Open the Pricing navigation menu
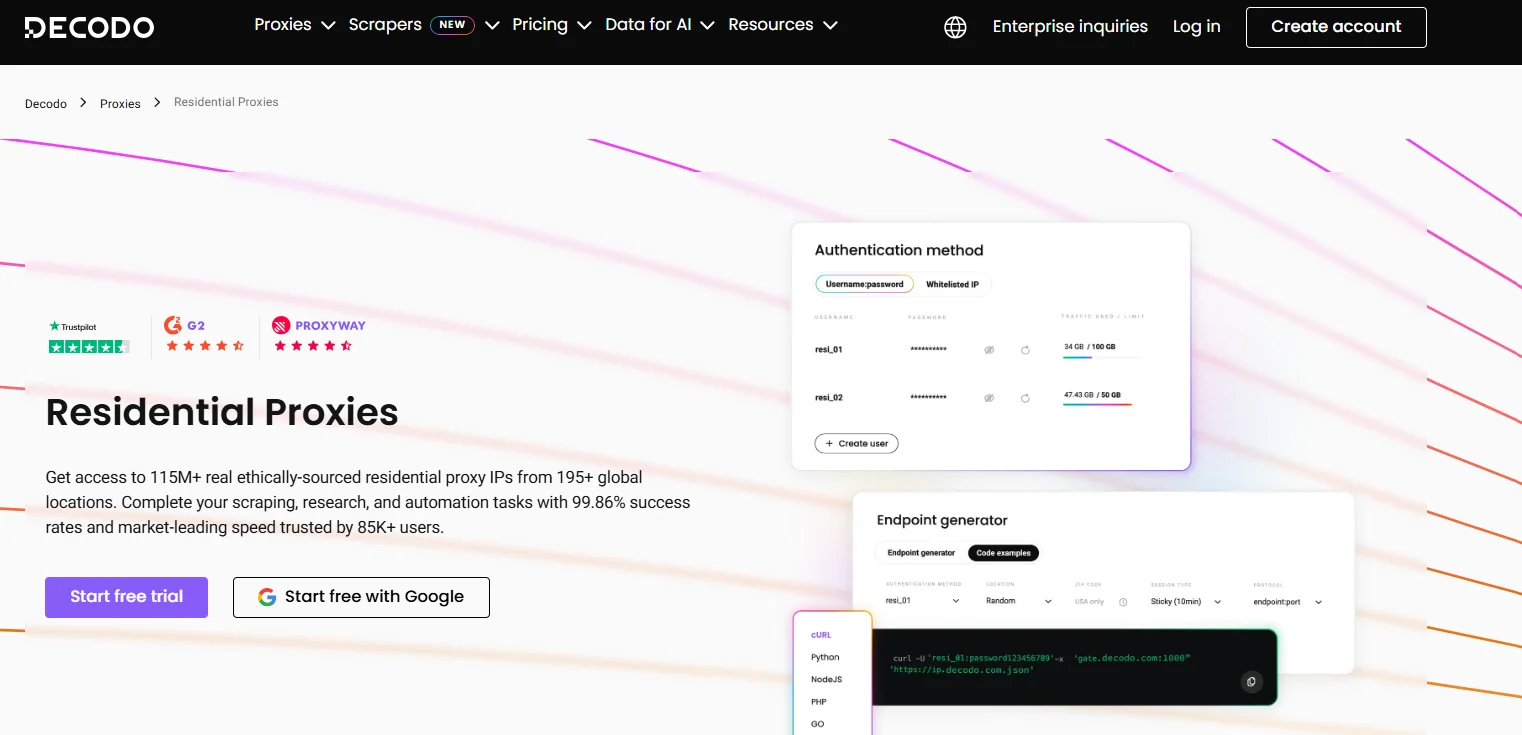 [x=540, y=25]
